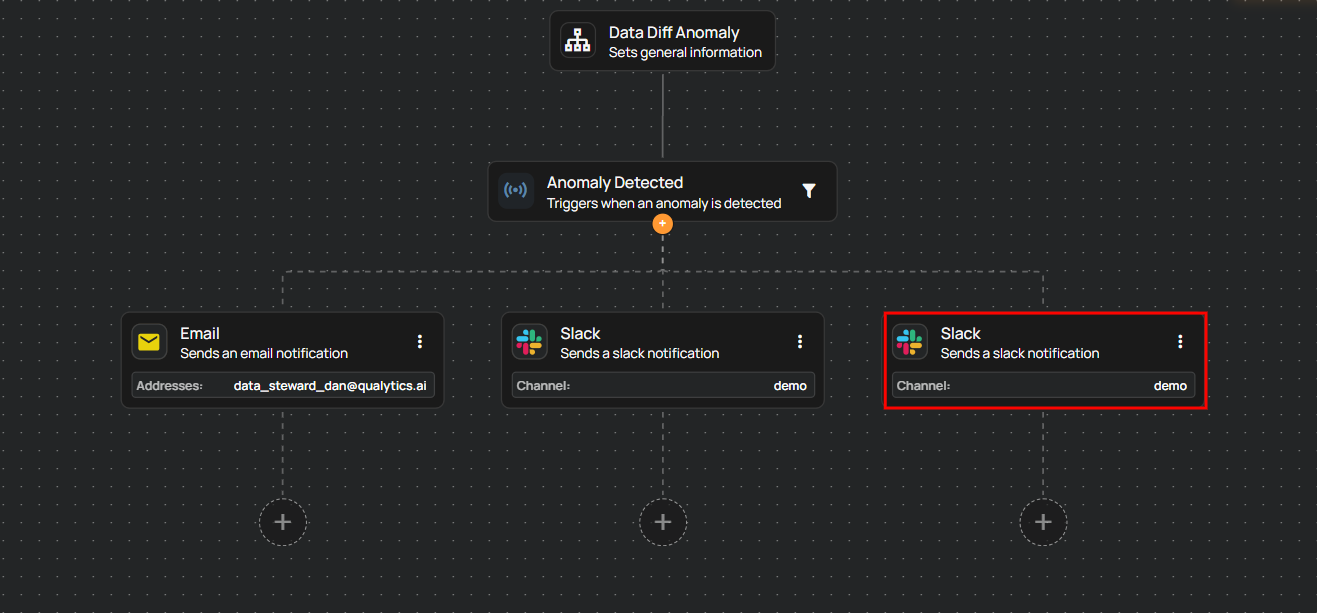Select the middle Slack node's title

[x=580, y=333]
